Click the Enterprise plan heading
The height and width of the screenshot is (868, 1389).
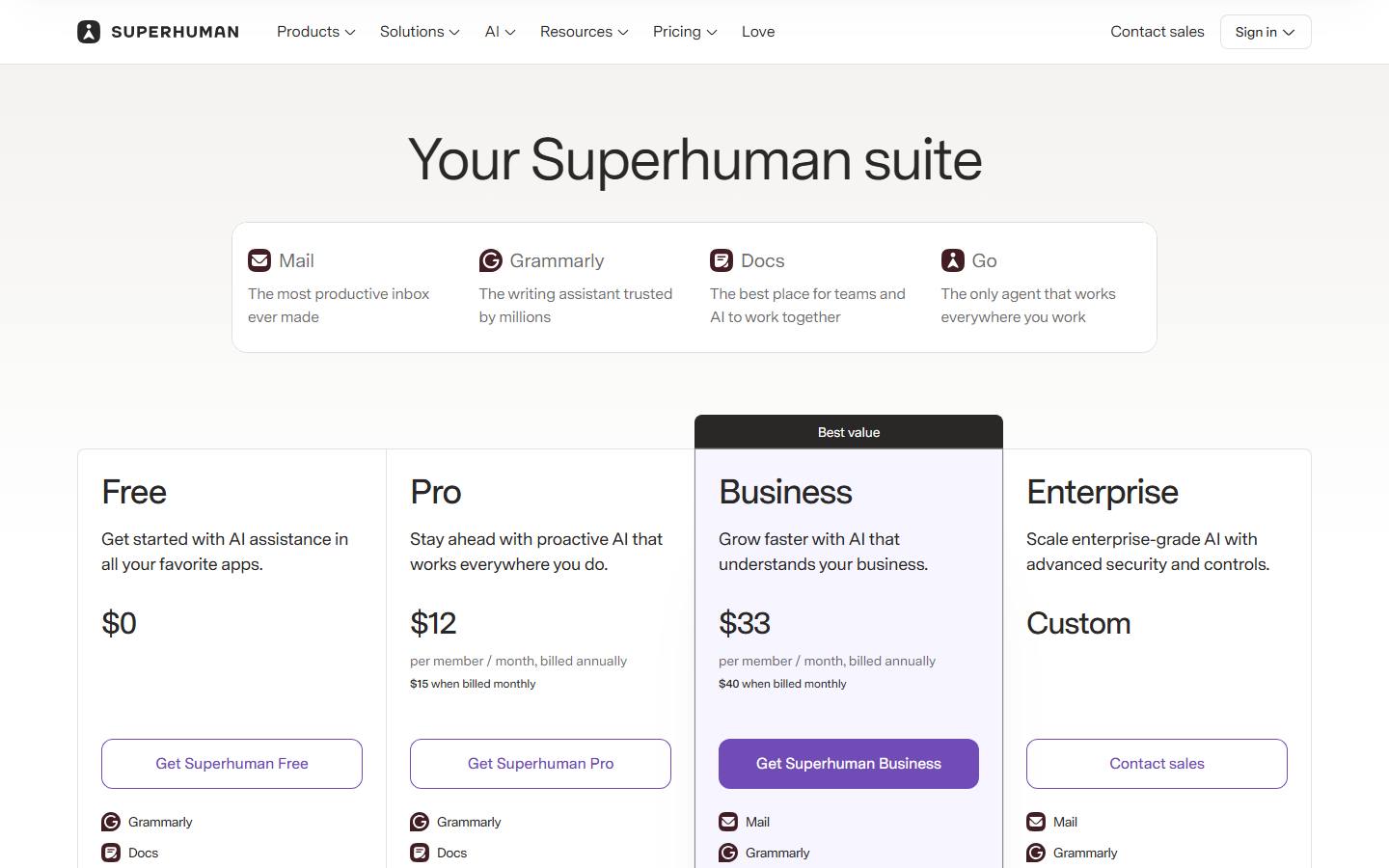[x=1103, y=493]
